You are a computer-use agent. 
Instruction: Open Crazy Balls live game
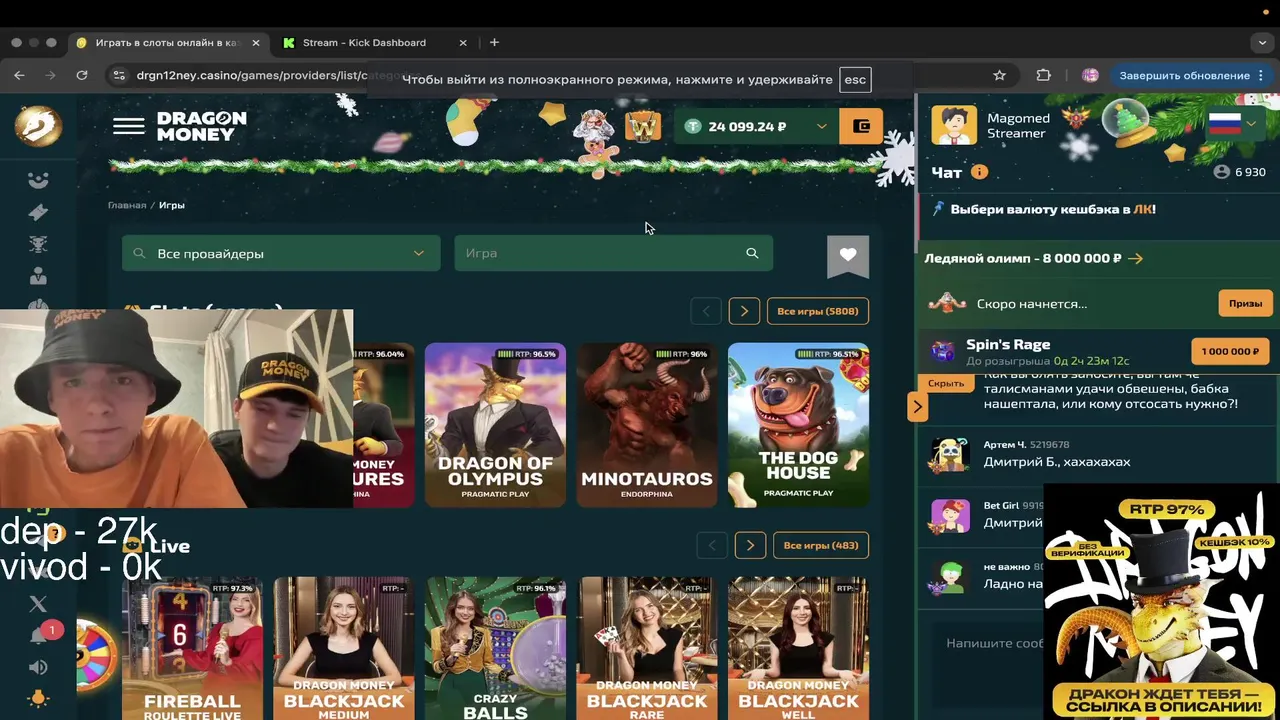(x=495, y=648)
